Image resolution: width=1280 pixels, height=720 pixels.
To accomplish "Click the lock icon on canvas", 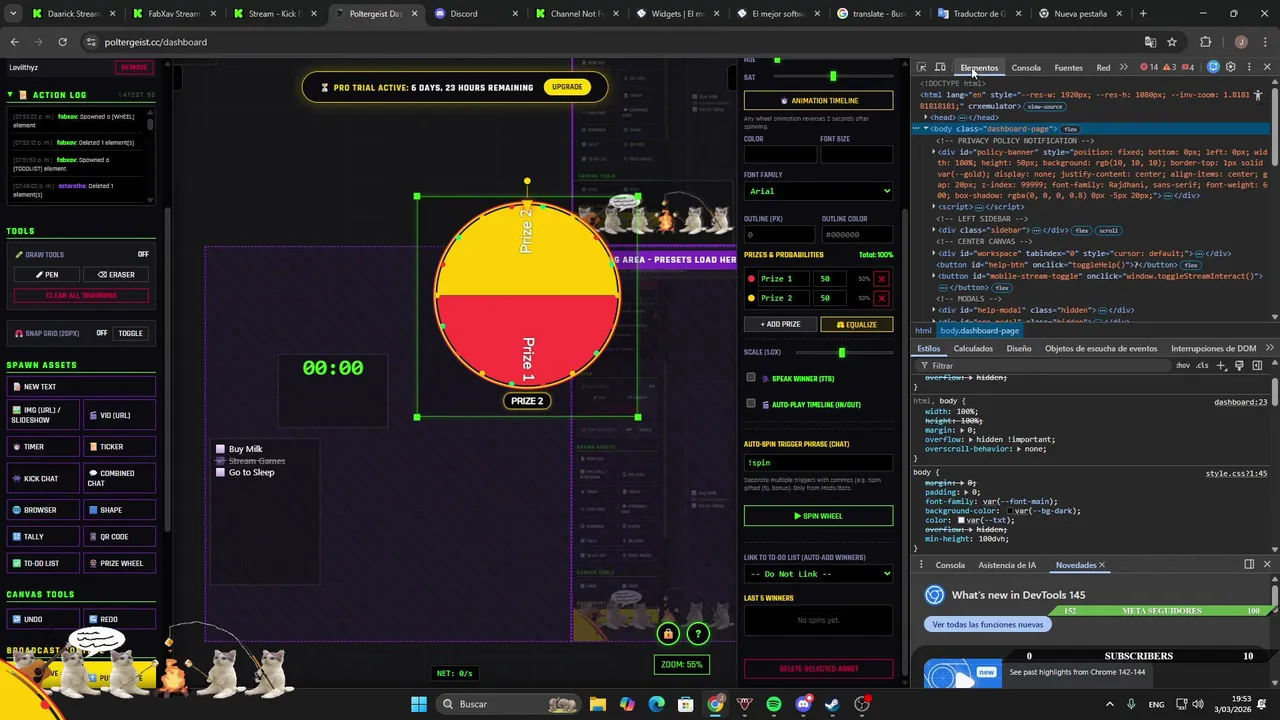I will pos(668,633).
